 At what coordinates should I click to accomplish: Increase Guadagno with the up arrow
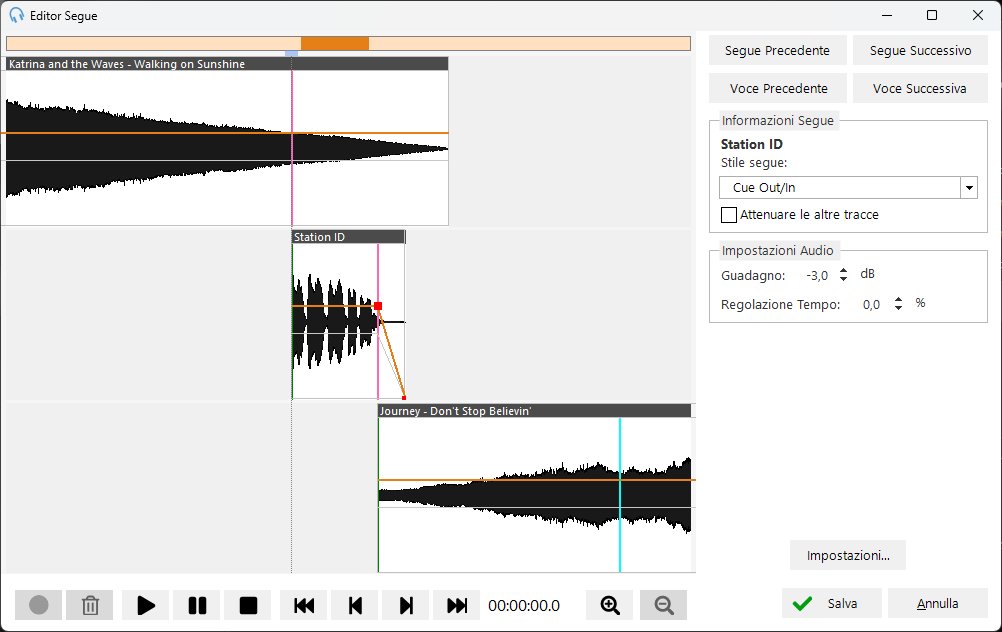844,270
